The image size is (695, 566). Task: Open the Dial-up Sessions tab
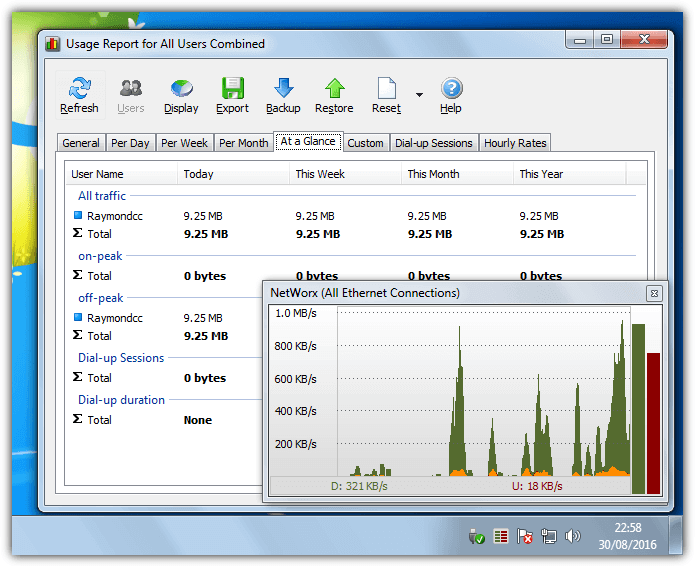[x=434, y=143]
